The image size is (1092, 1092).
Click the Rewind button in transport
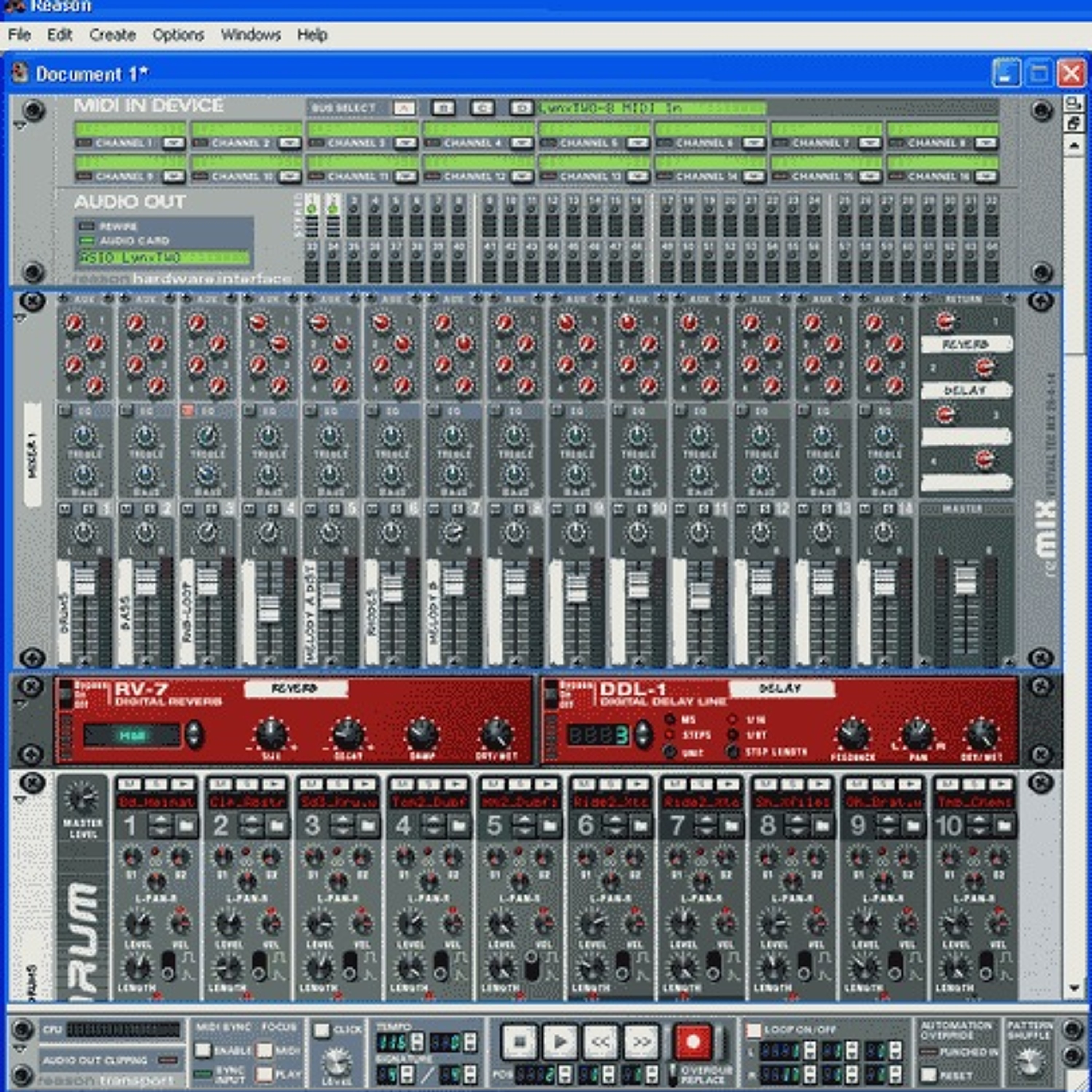tap(600, 1041)
